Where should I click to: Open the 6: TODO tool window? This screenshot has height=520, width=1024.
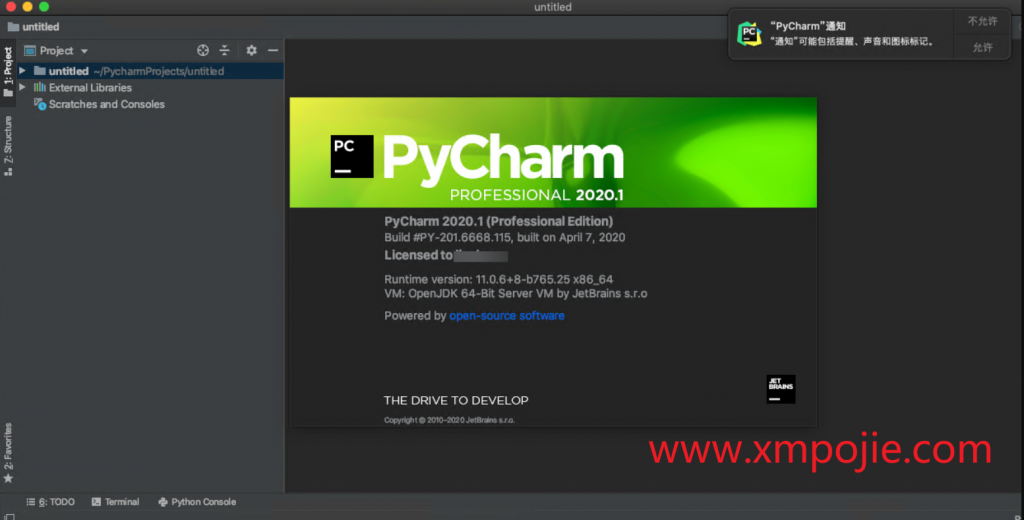coord(50,502)
